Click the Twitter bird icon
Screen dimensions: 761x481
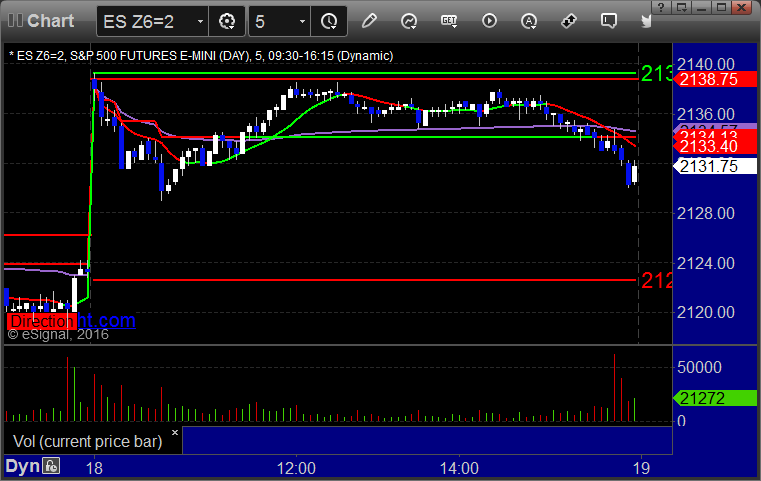pyautogui.click(x=646, y=21)
